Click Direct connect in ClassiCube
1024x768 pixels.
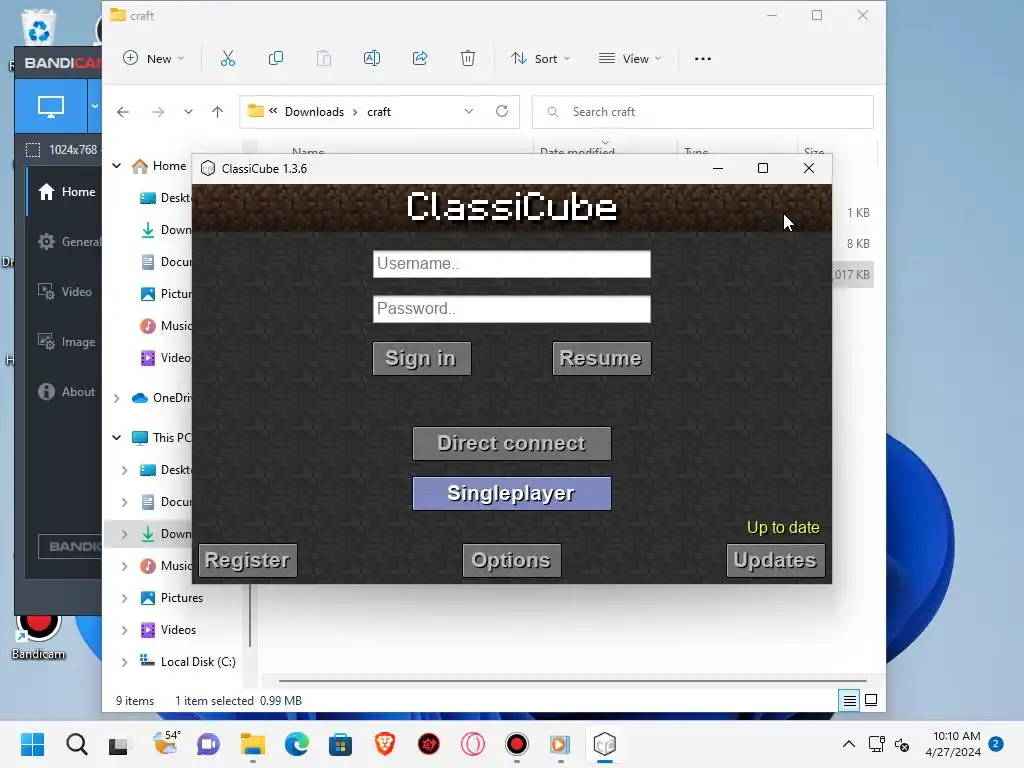(511, 443)
